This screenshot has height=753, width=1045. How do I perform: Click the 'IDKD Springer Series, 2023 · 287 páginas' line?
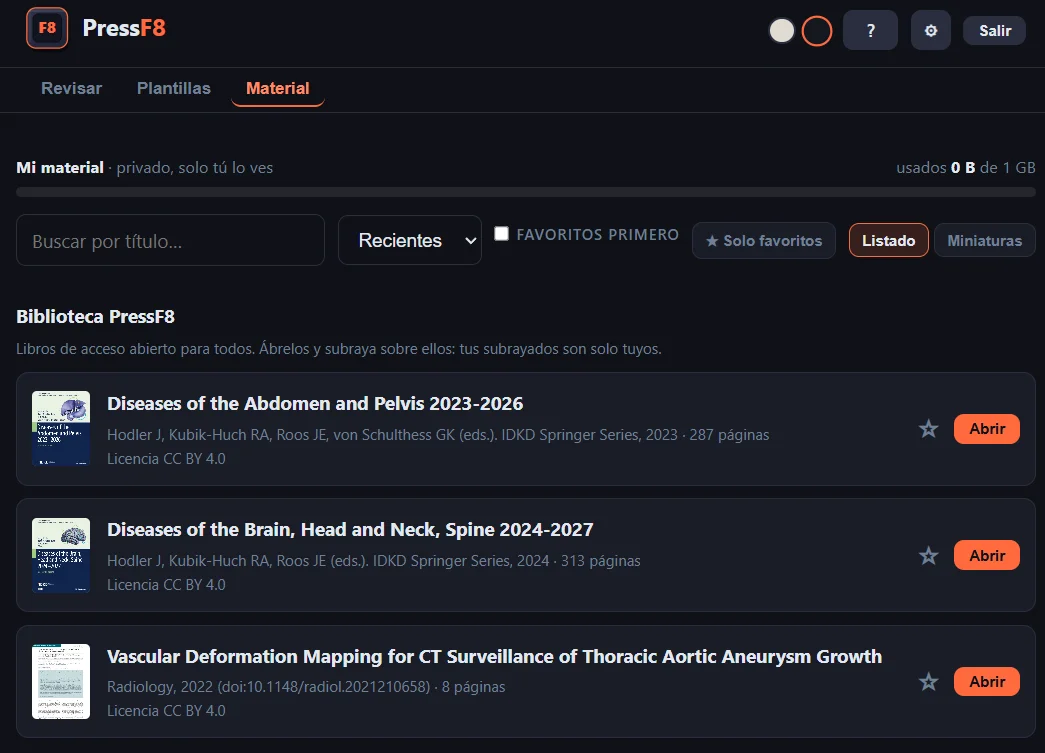coord(438,434)
